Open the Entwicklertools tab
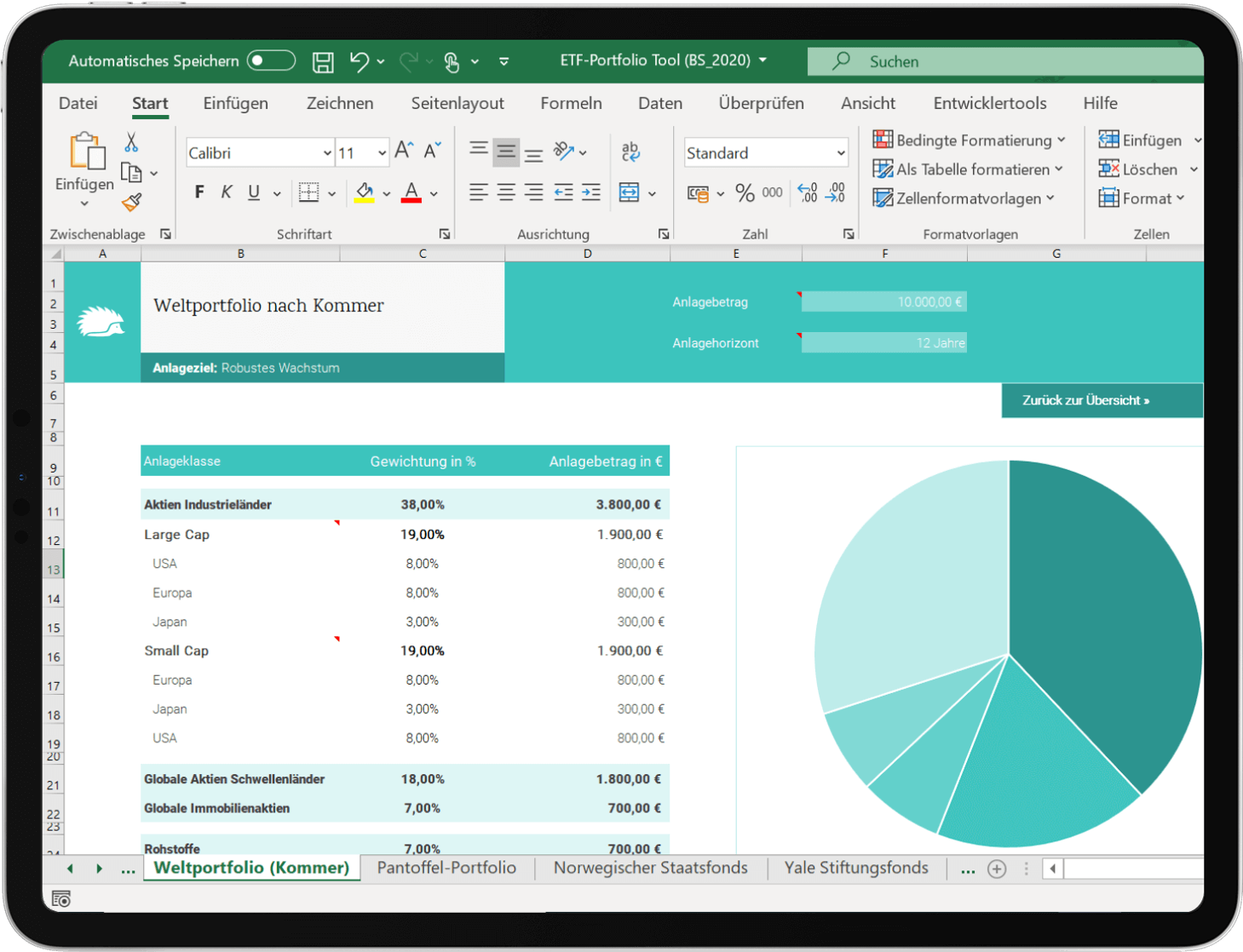The width and height of the screenshot is (1243, 952). (990, 103)
